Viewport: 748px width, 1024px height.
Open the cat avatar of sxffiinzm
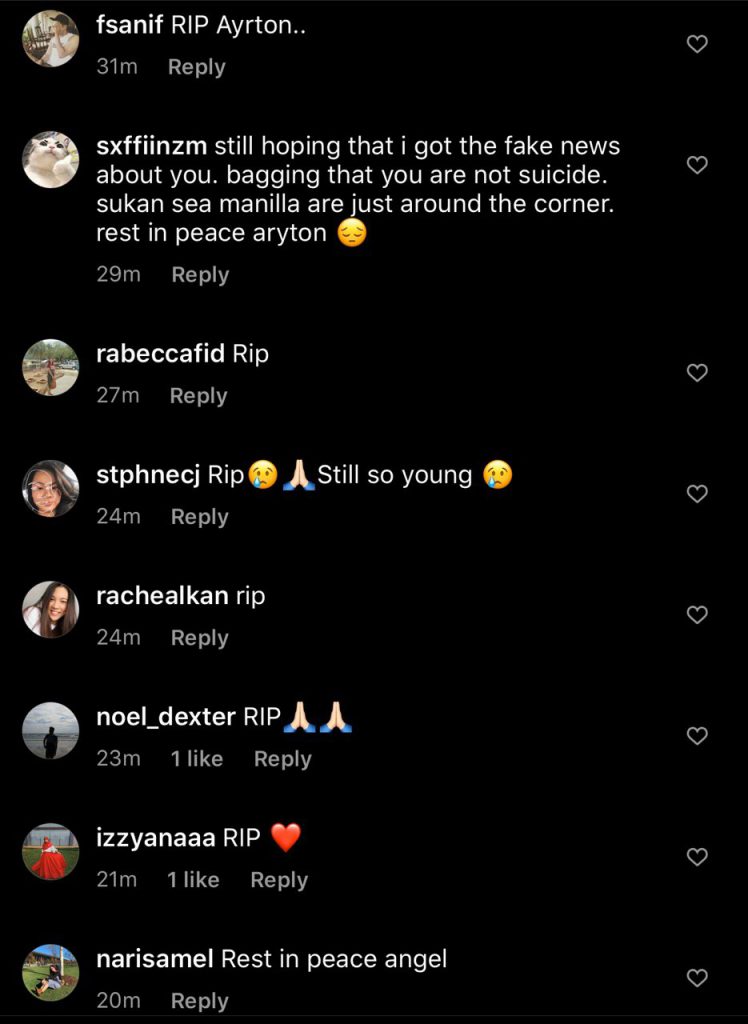click(50, 160)
